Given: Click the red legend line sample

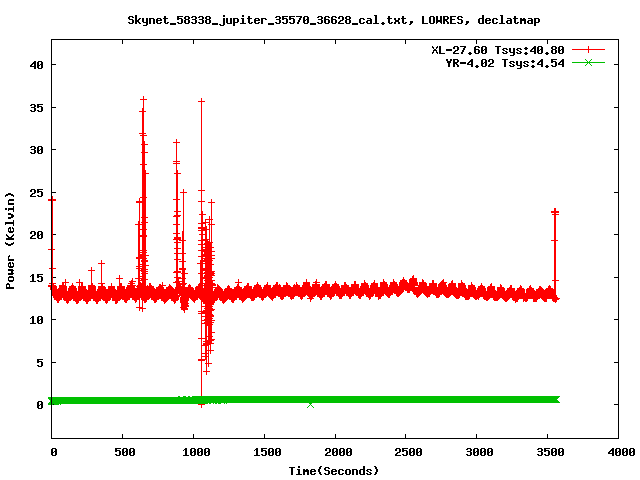Looking at the screenshot, I should tap(588, 50).
